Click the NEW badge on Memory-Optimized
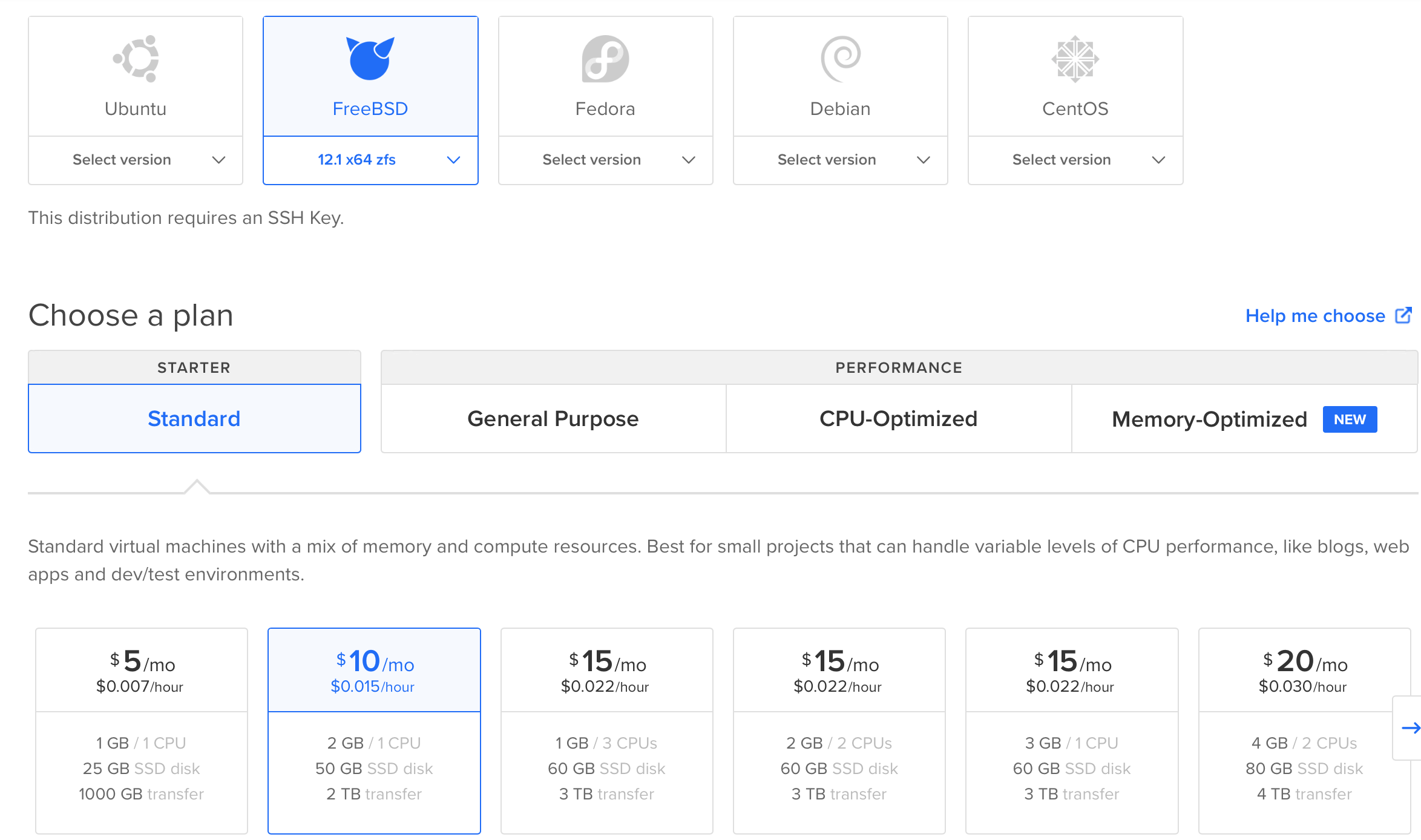This screenshot has height=840, width=1421. click(1350, 419)
